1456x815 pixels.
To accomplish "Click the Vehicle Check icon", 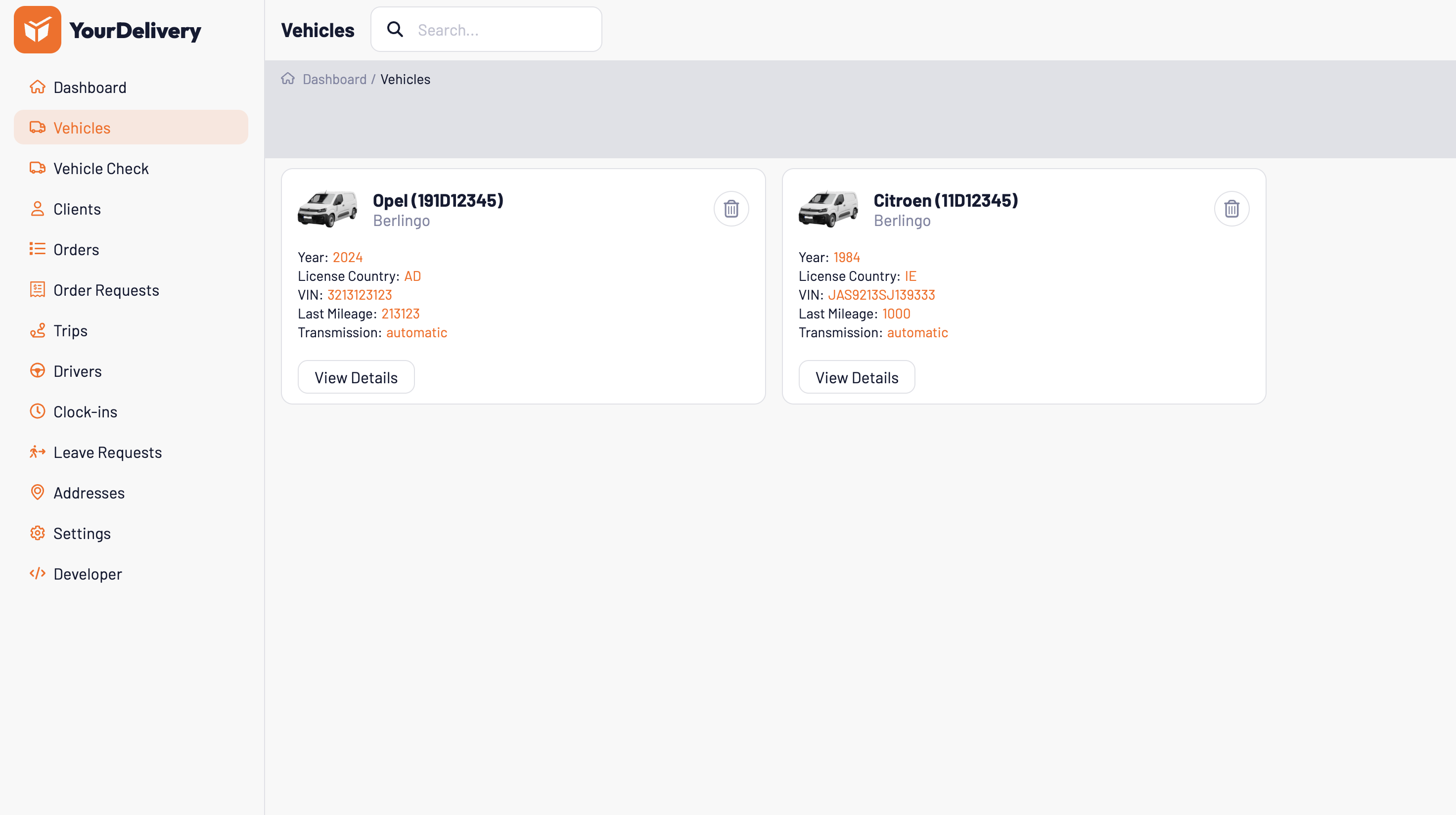I will pos(37,168).
